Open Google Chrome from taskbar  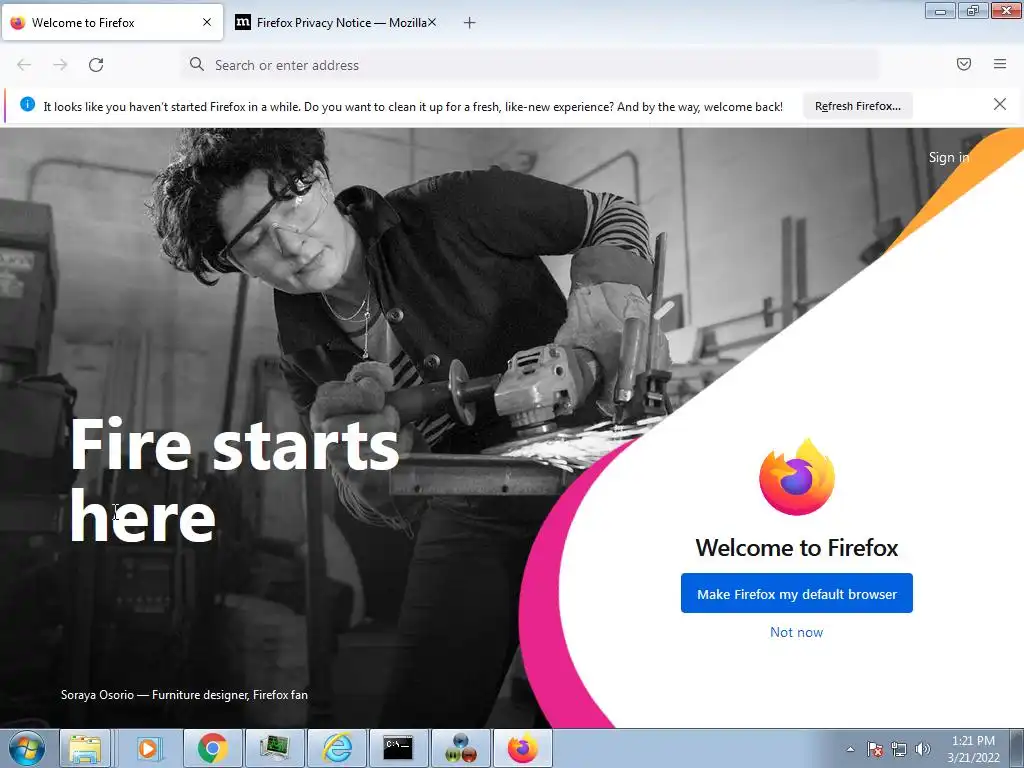pyautogui.click(x=213, y=748)
